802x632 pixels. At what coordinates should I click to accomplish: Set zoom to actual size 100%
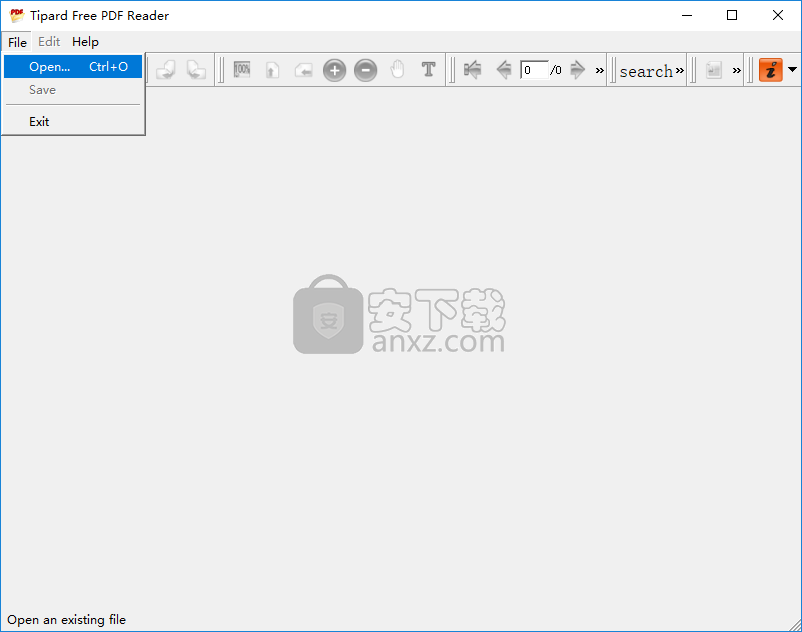click(x=242, y=70)
